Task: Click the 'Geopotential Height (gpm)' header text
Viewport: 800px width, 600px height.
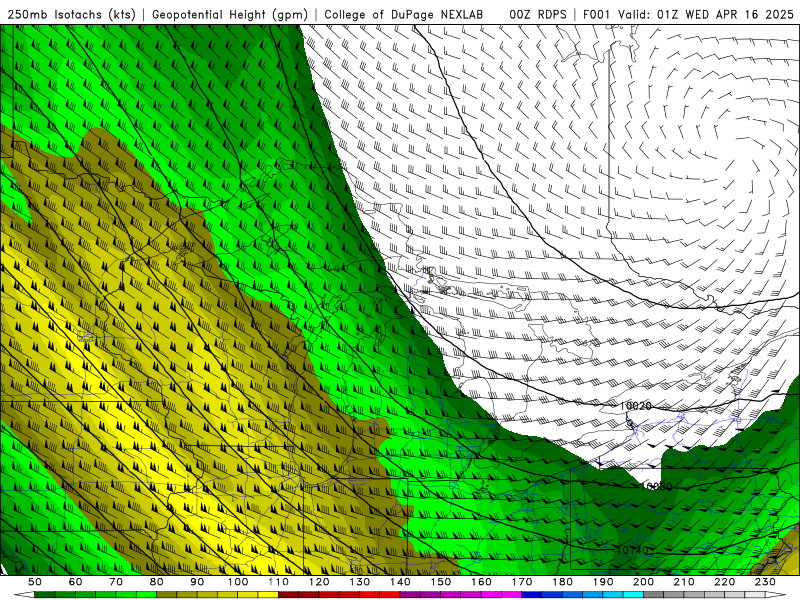Action: coord(230,14)
